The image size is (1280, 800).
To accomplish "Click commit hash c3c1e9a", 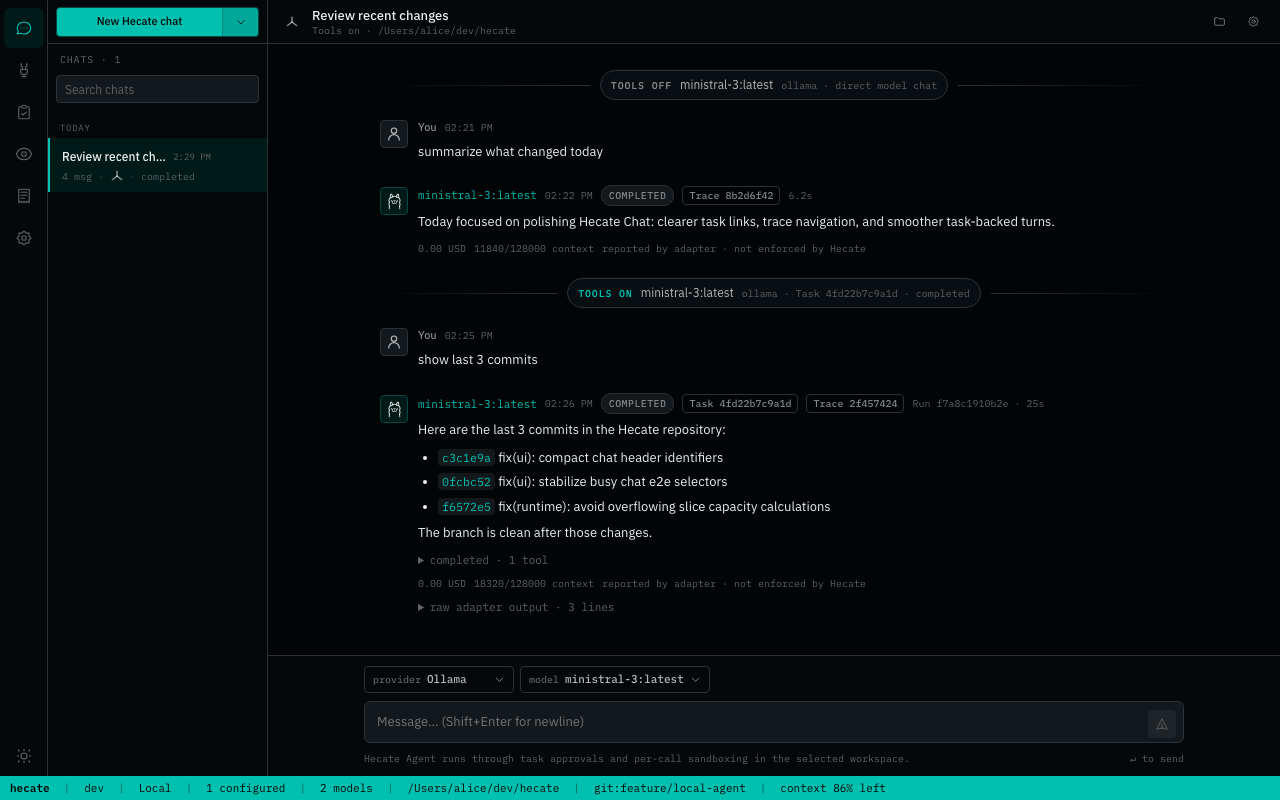I will [x=466, y=458].
